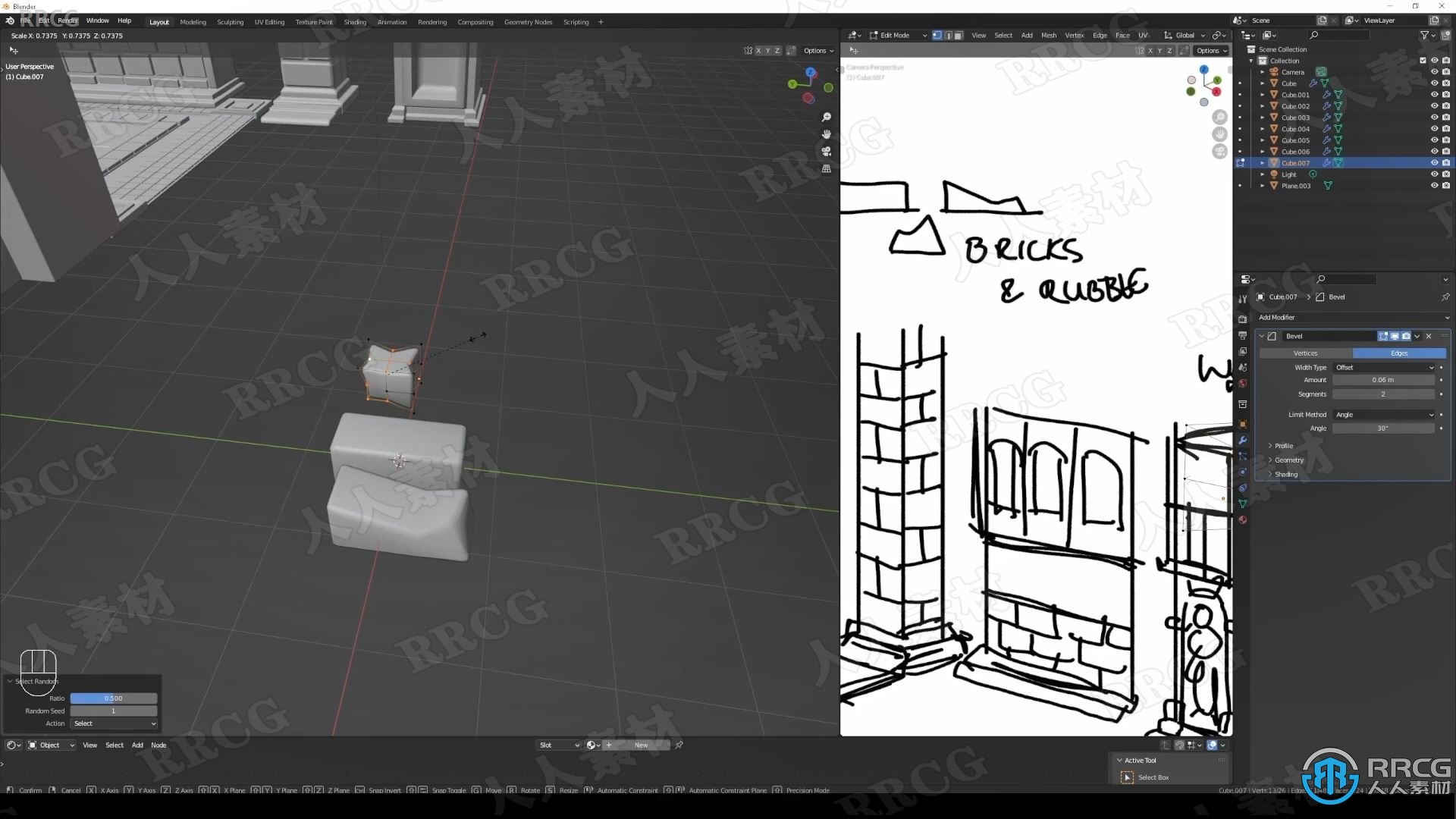Open the Modeling workspace tab
The width and height of the screenshot is (1456, 819).
(193, 22)
